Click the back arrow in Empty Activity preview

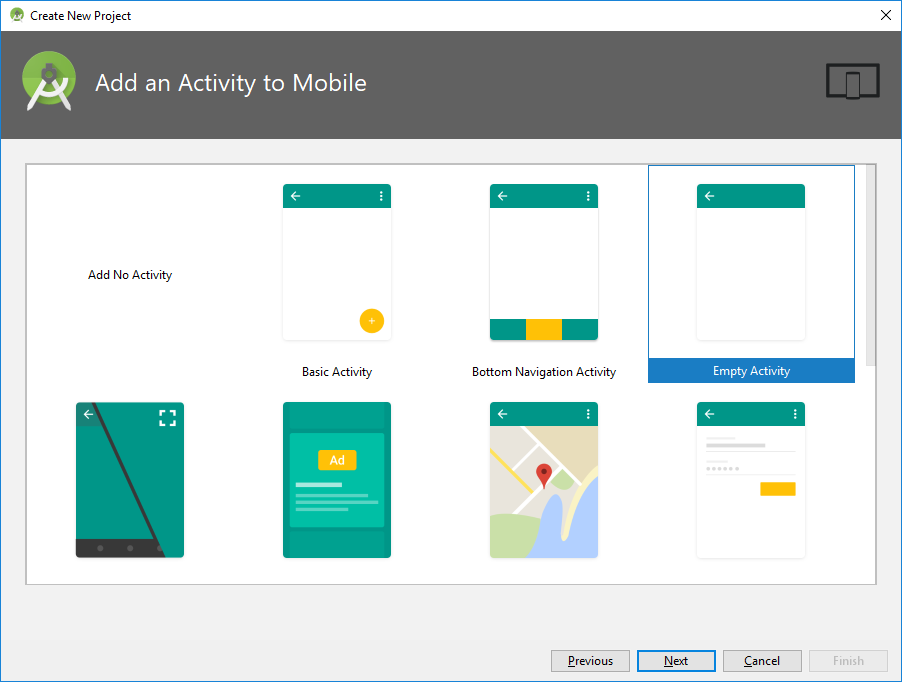710,196
